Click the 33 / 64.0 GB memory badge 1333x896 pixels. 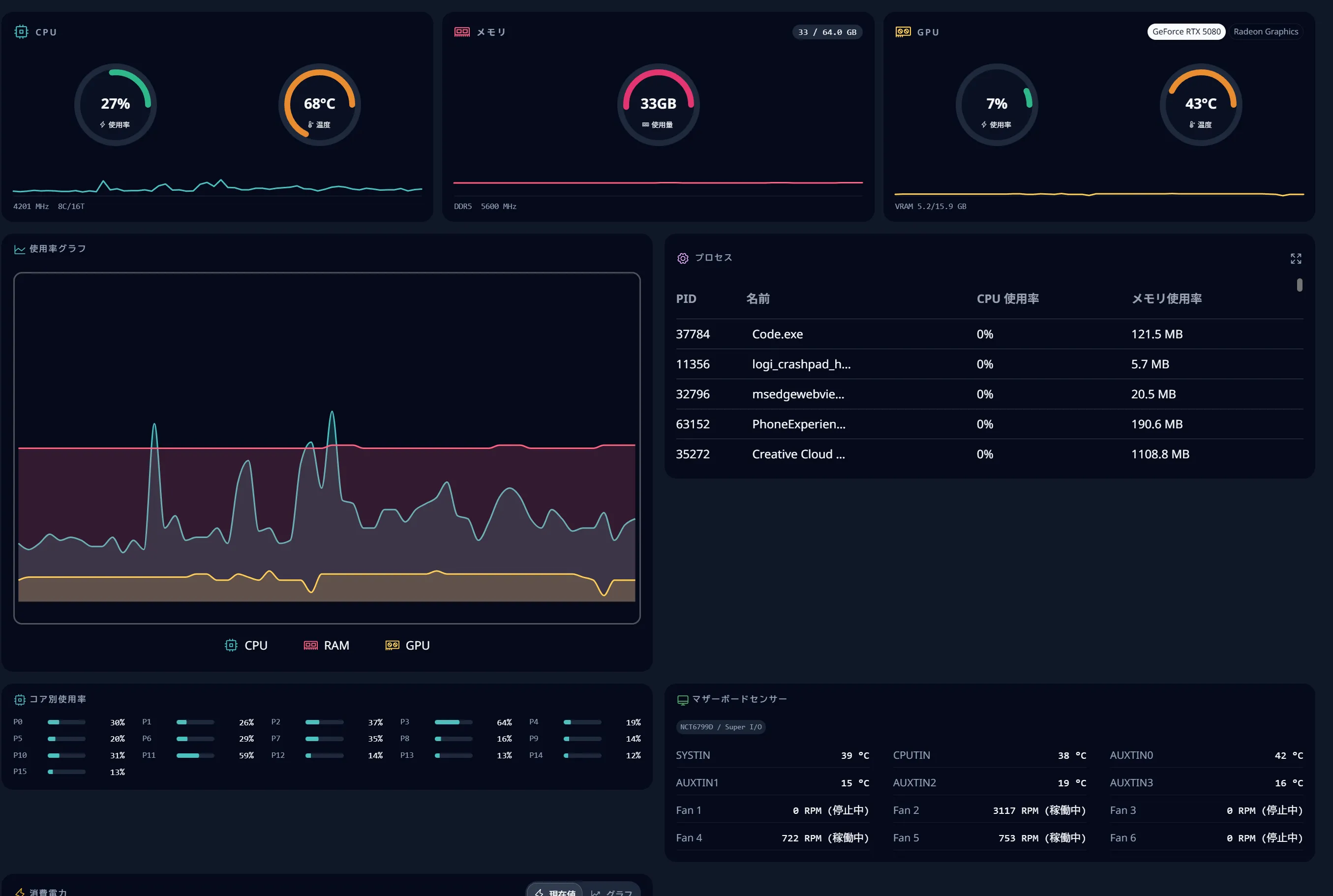click(827, 32)
